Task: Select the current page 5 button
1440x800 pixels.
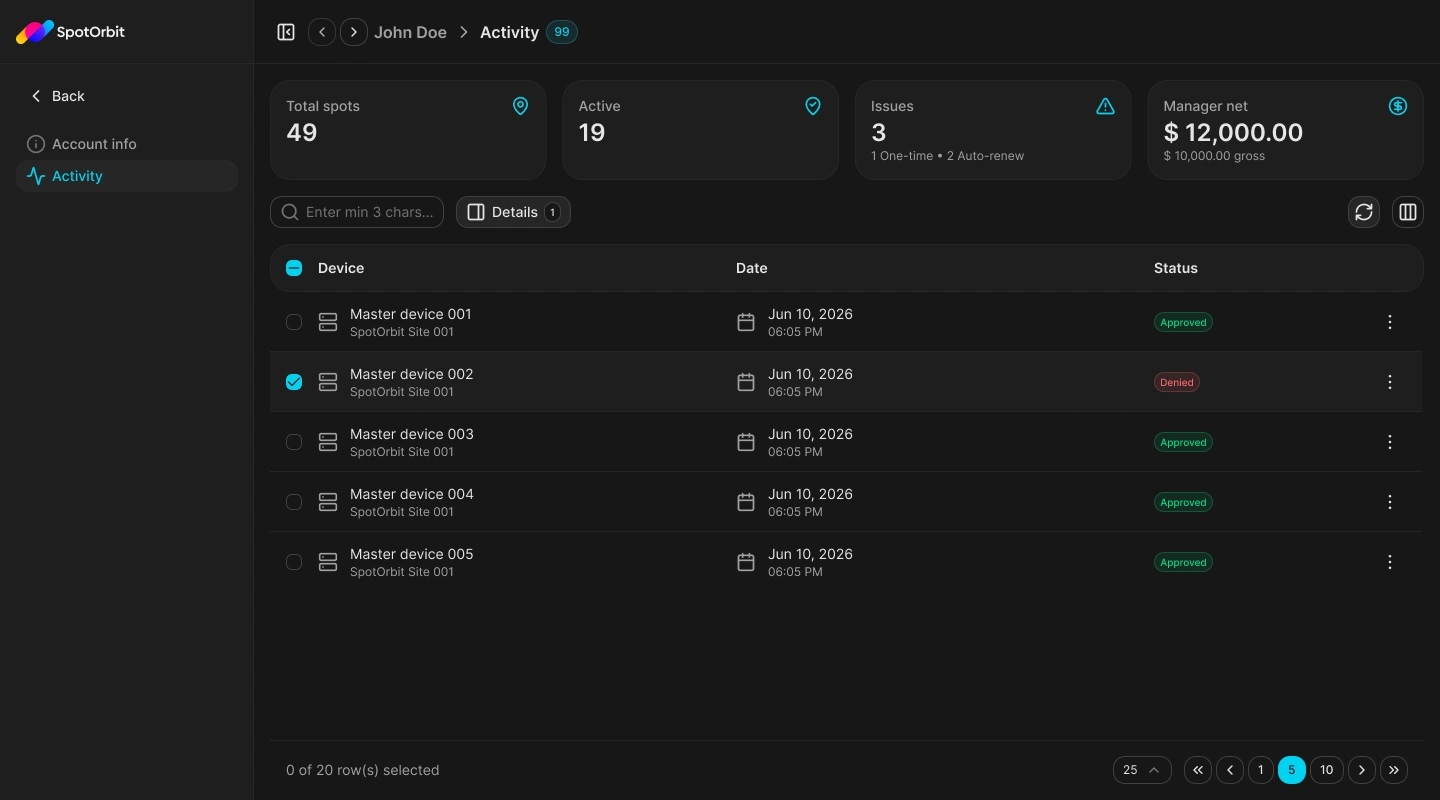Action: (x=1292, y=770)
